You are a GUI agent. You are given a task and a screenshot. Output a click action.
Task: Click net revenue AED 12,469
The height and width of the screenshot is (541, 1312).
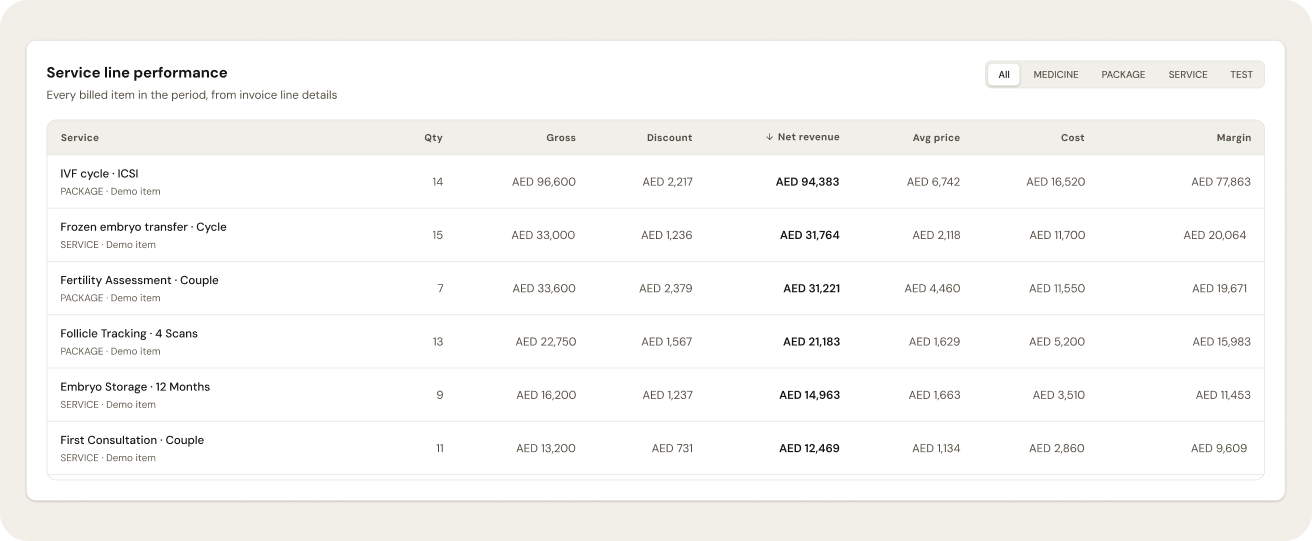809,448
